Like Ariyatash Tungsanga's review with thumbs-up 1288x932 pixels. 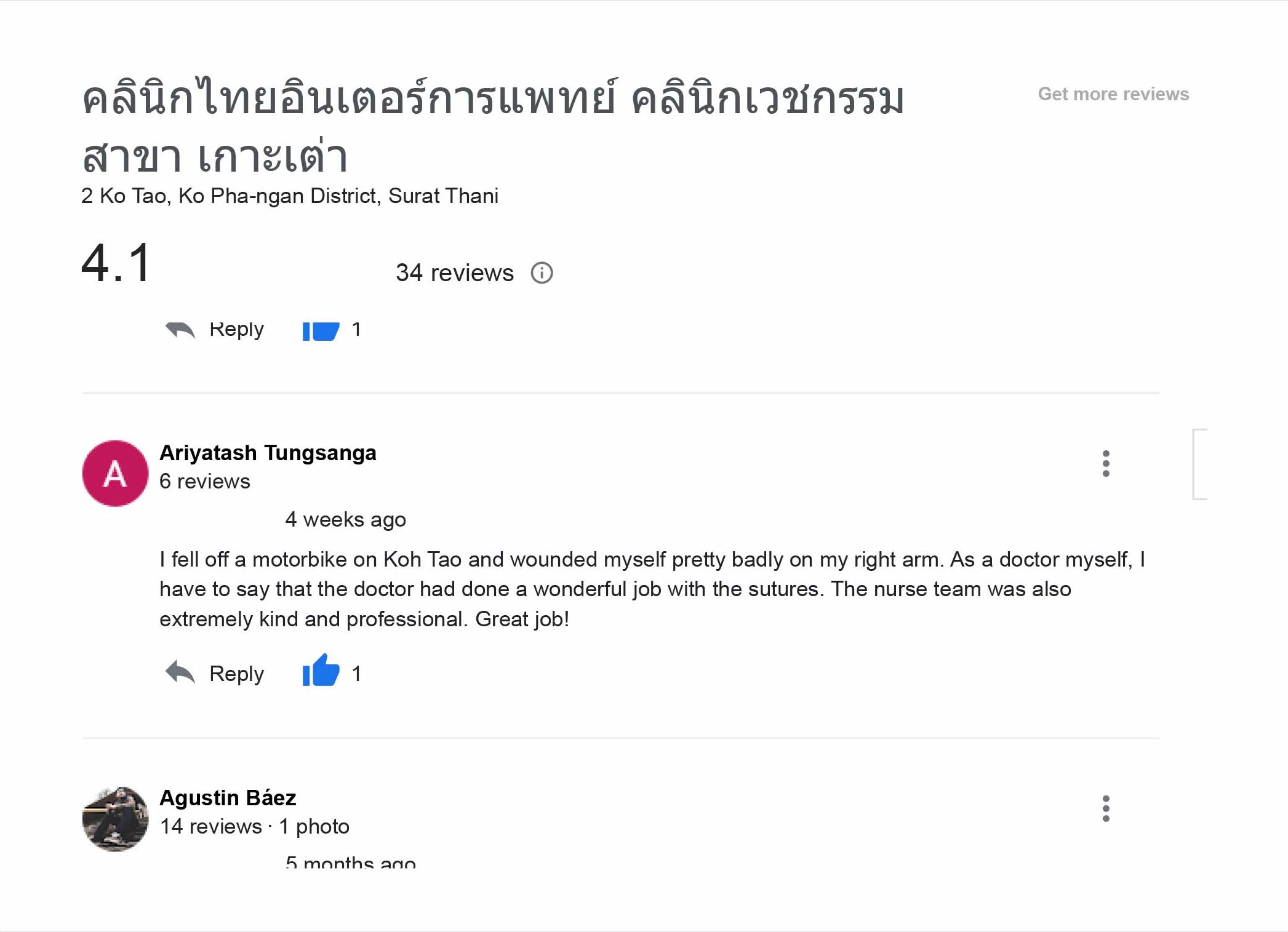click(321, 671)
